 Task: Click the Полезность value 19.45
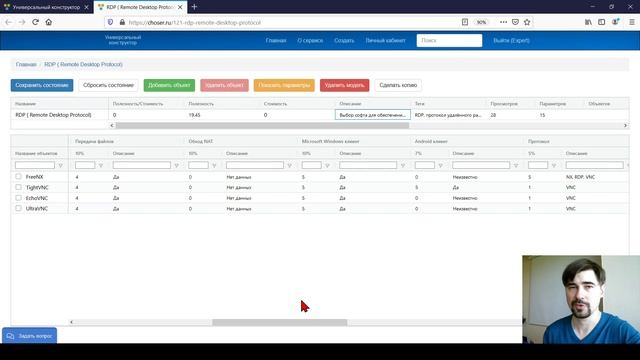click(194, 115)
